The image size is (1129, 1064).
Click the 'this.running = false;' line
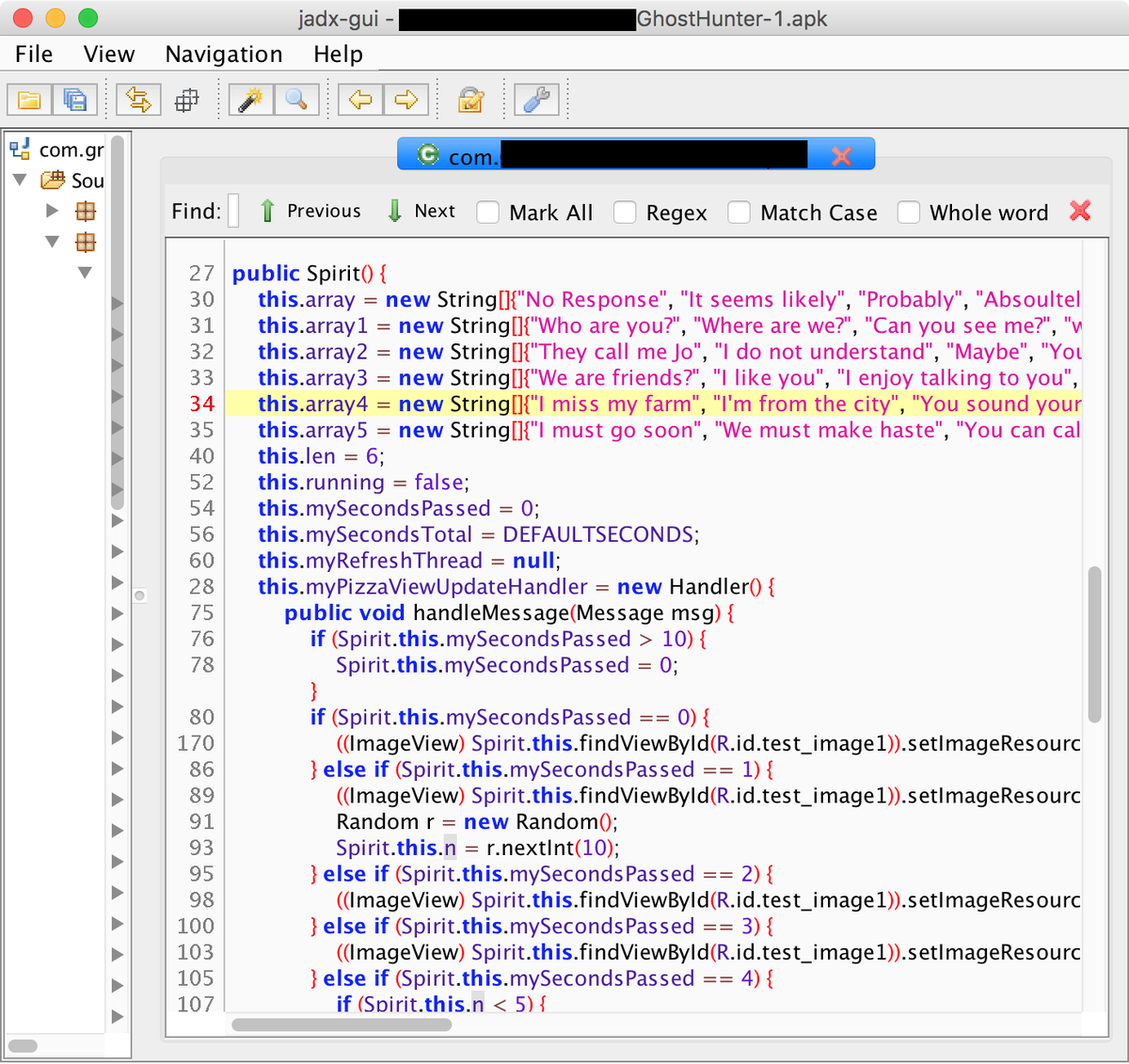pos(363,482)
